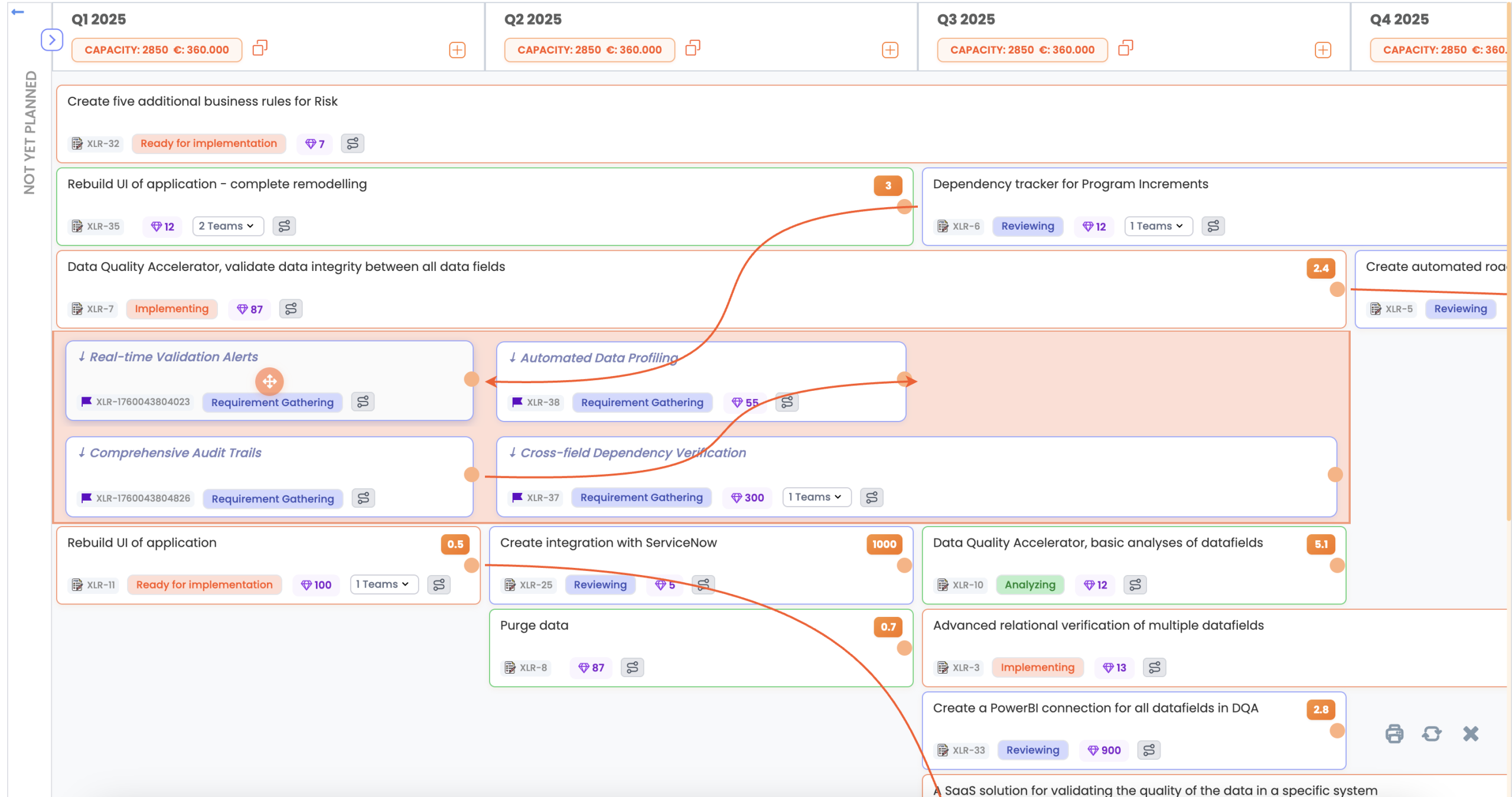Add an item with the Q2 2025 plus icon
Screen dimensions: 1512x797
click(889, 50)
